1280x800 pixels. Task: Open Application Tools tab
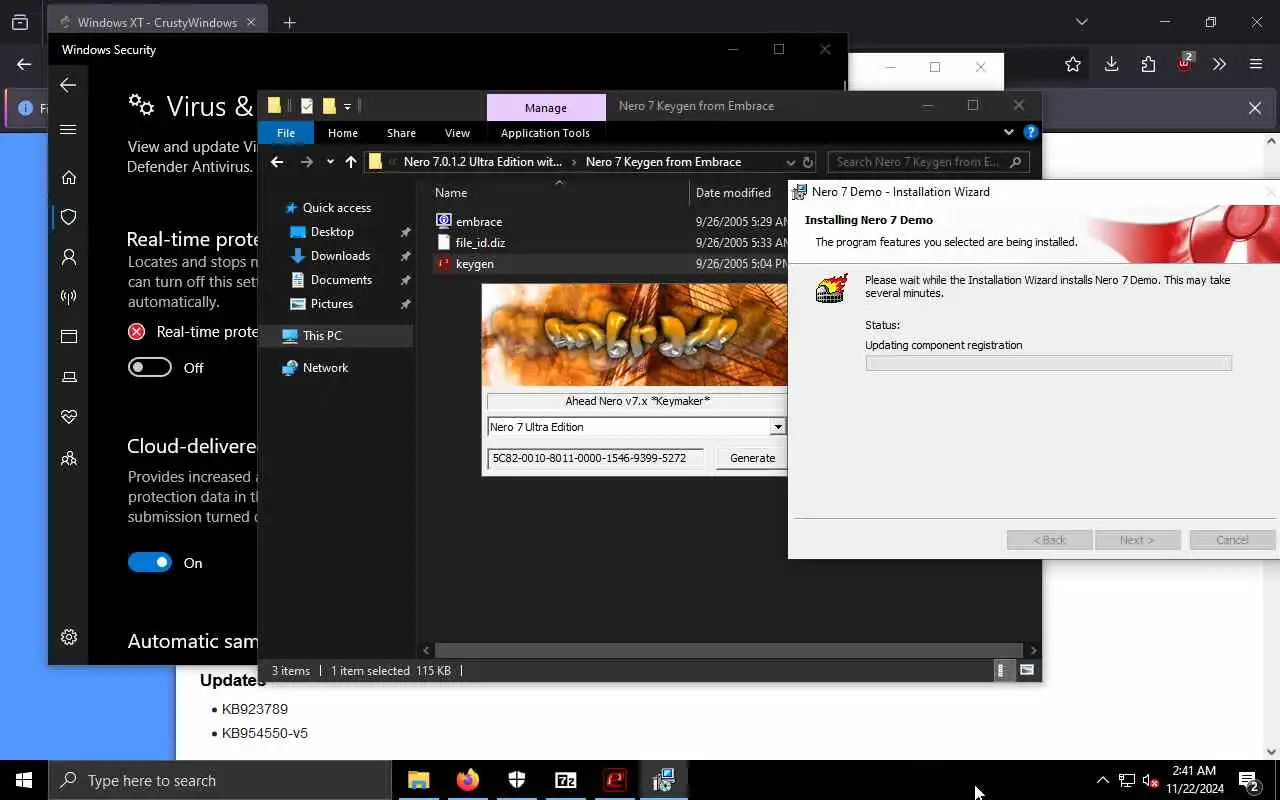pos(545,133)
